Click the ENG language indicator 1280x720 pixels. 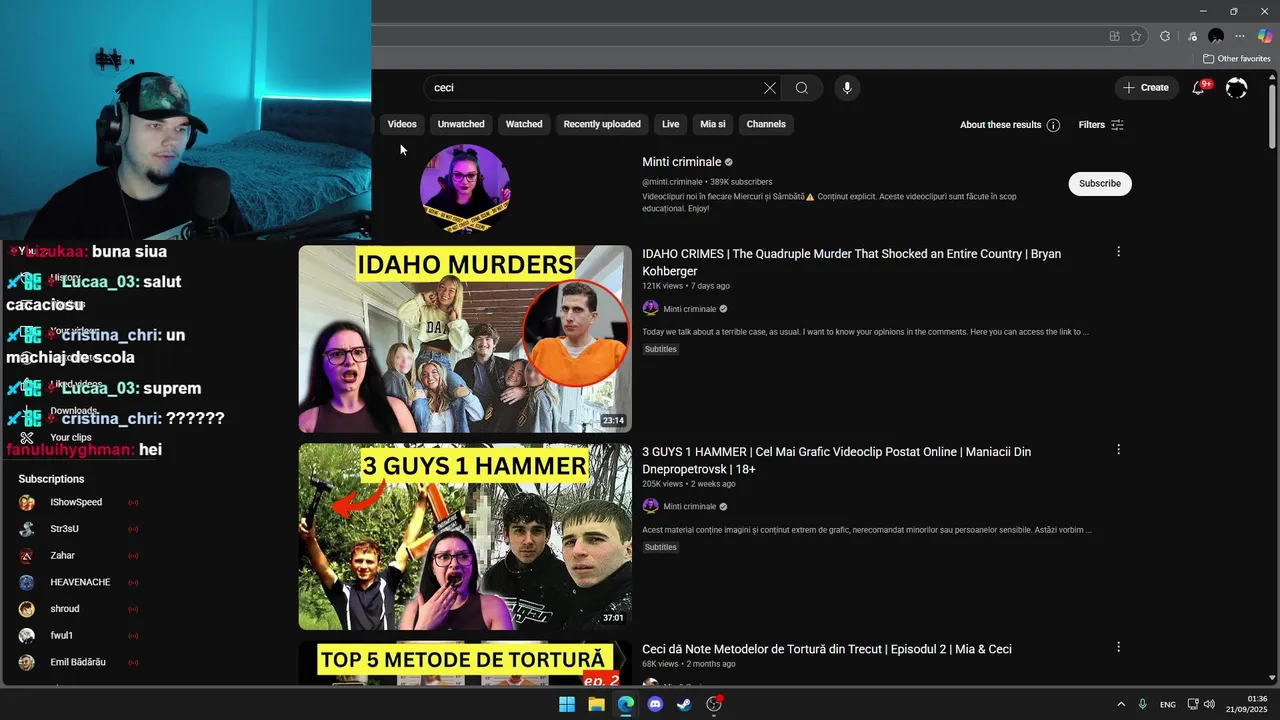pos(1167,705)
